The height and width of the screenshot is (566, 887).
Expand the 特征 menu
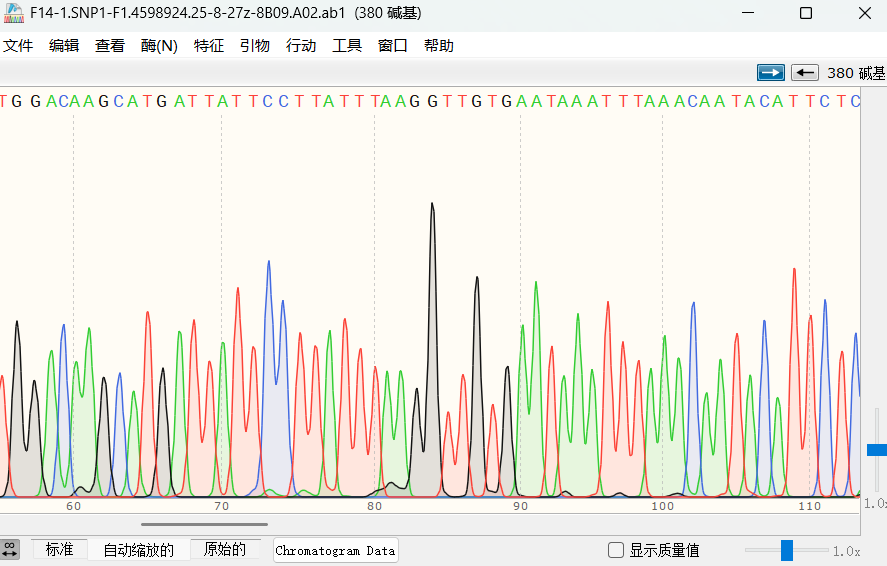[209, 45]
